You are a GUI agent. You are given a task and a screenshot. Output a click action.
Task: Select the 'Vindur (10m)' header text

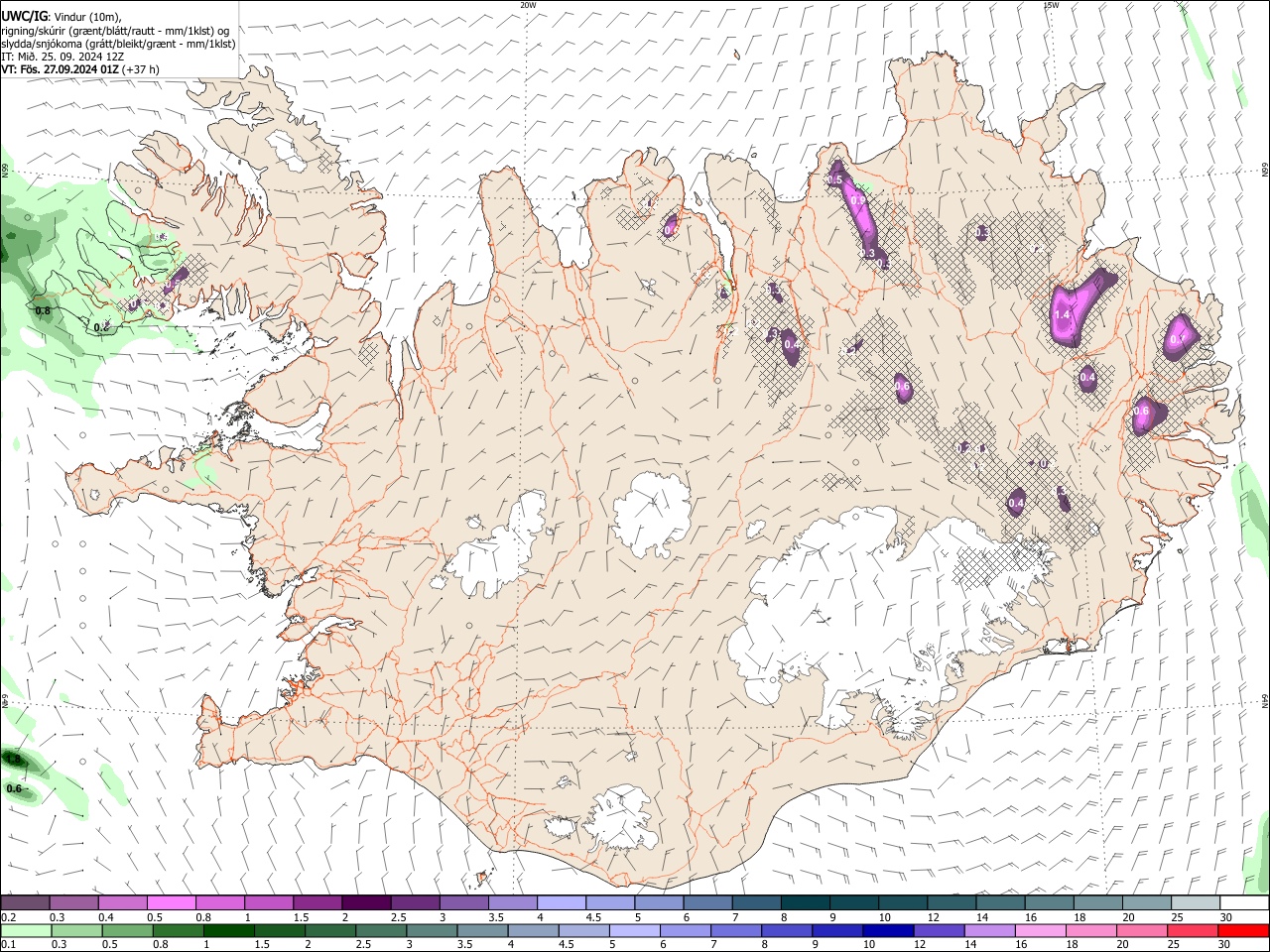86,17
